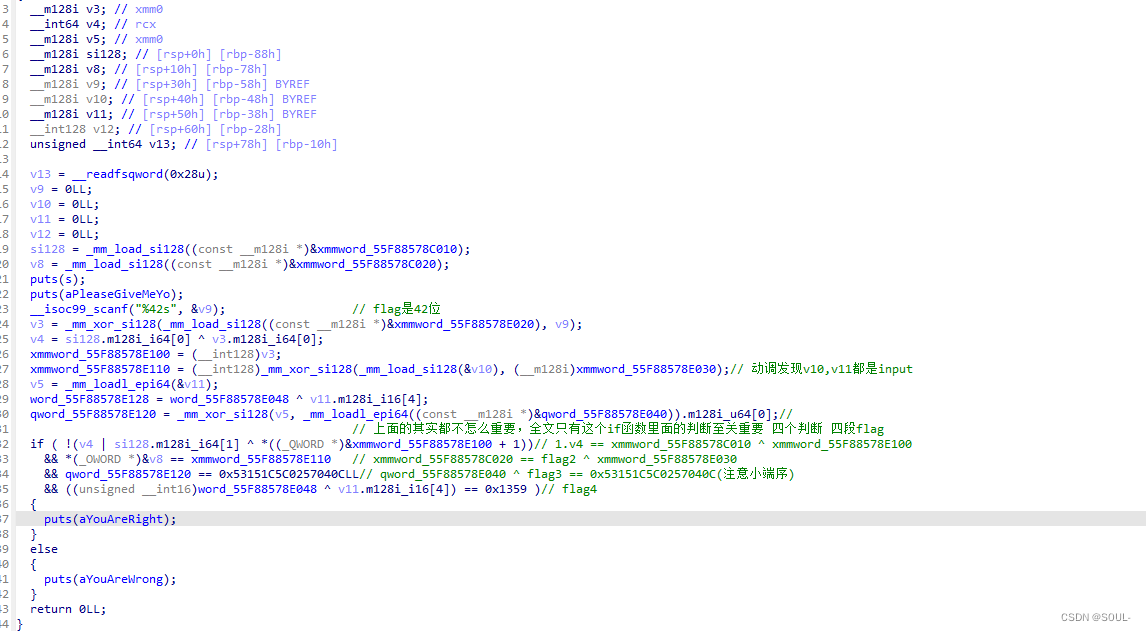Click the v4 assignment variable
This screenshot has width=1146, height=631.
pos(37,339)
